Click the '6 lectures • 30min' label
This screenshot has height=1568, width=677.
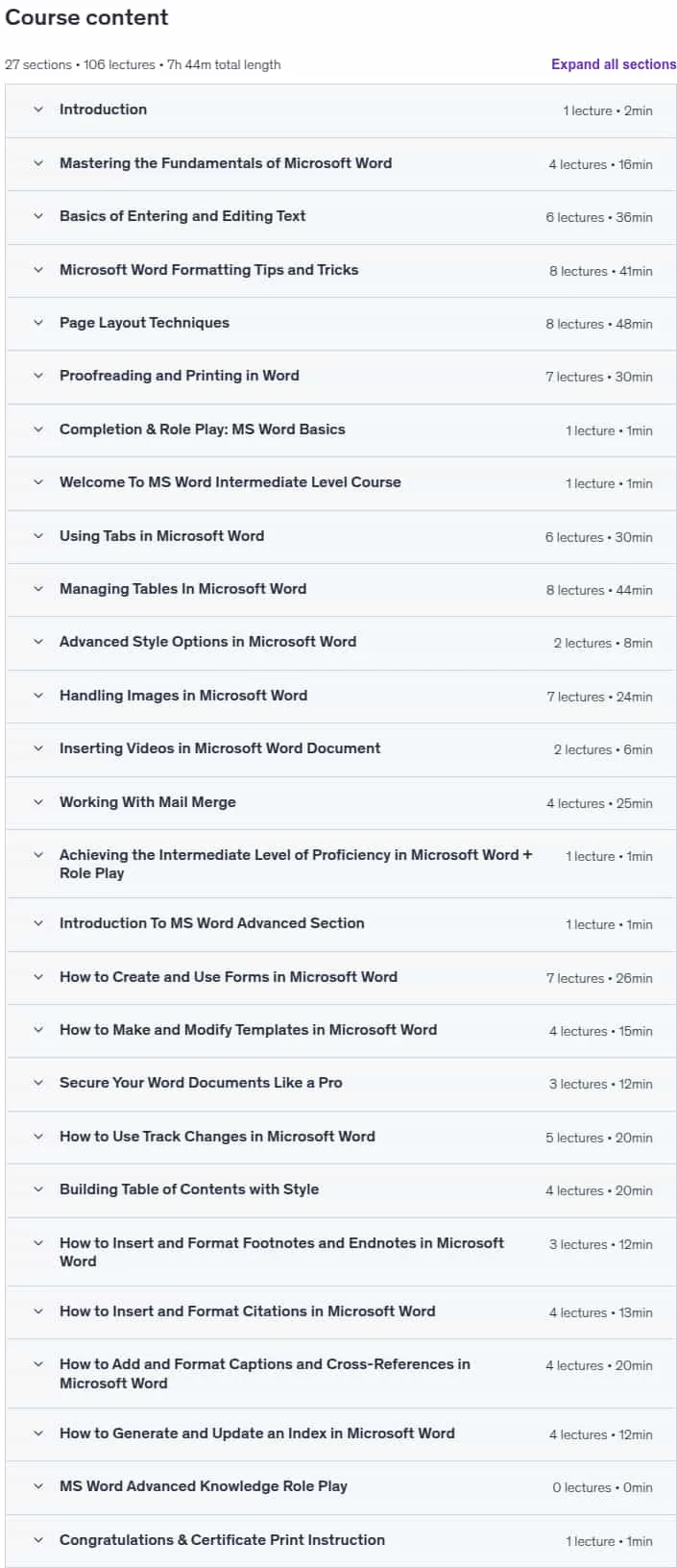pyautogui.click(x=599, y=537)
